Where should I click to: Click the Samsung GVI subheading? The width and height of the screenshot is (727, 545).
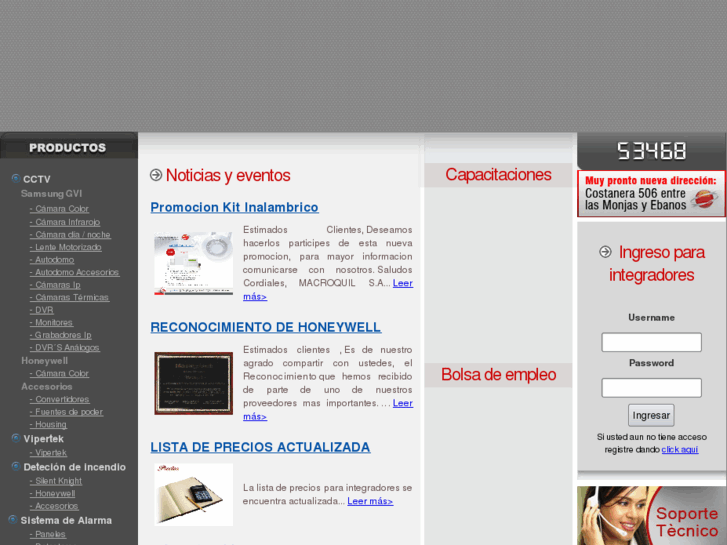[51, 194]
